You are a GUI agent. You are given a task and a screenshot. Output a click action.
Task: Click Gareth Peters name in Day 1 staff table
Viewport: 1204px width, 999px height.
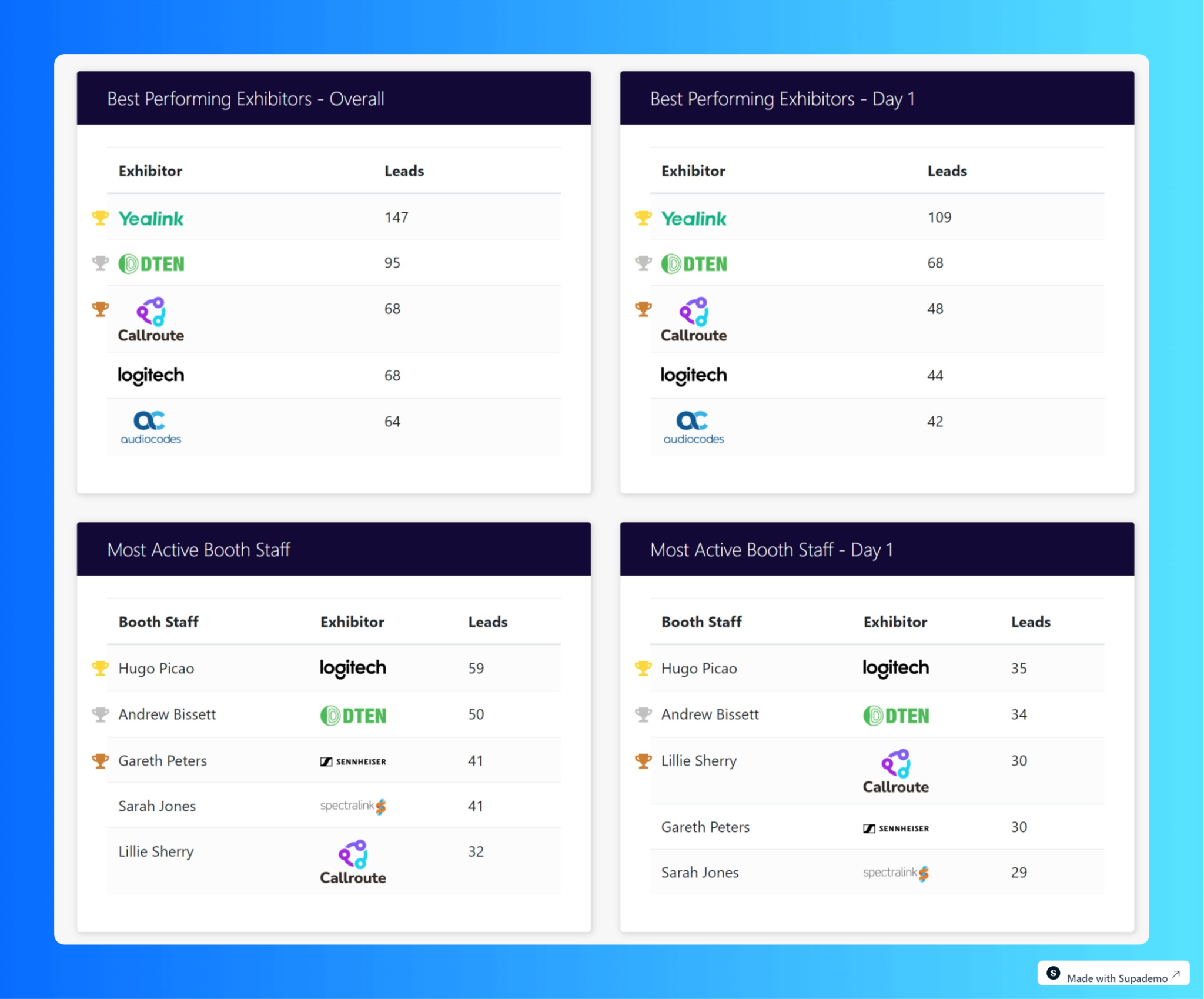(x=705, y=827)
